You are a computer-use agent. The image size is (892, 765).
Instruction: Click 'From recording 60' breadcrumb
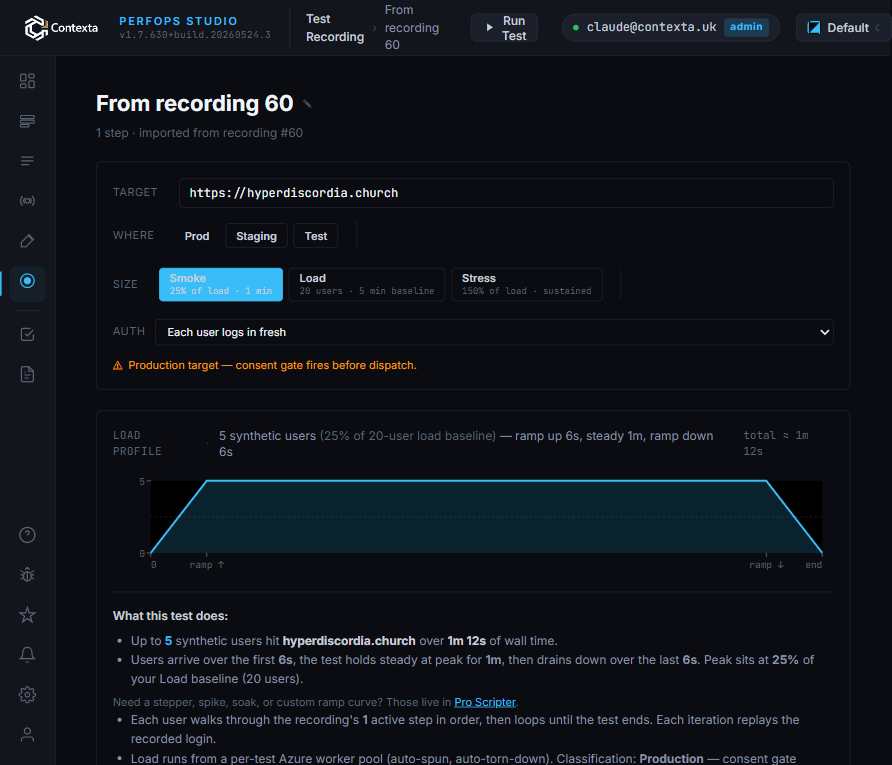coord(412,27)
